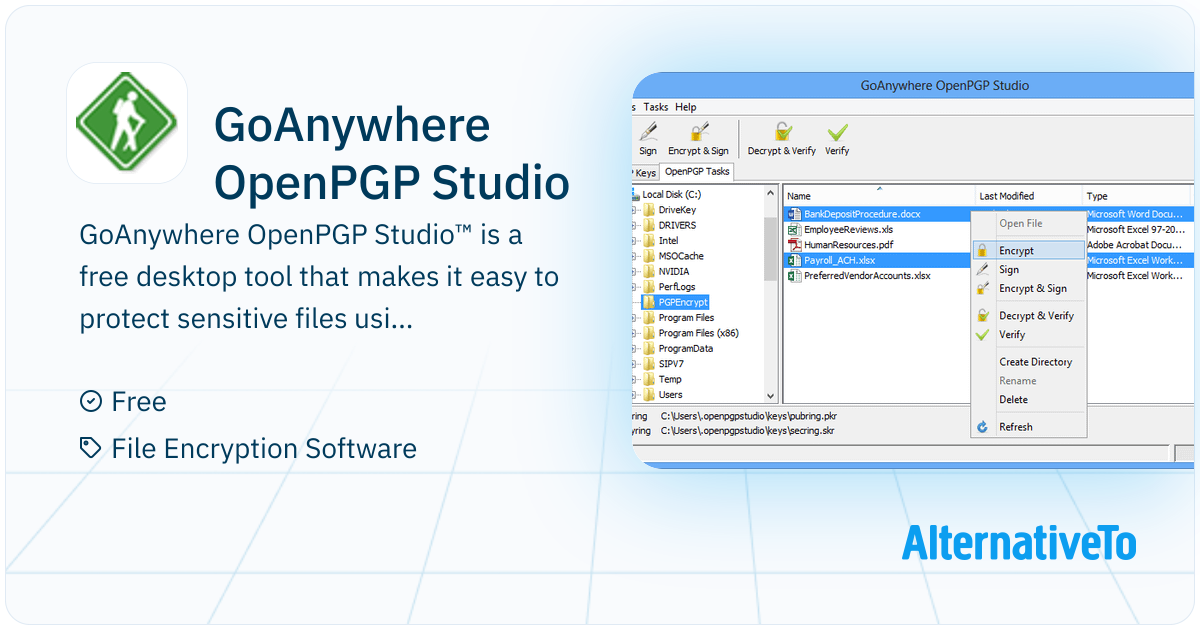Click the Word icon beside BankDepositProcedure.docx
The height and width of the screenshot is (630, 1200).
(795, 214)
